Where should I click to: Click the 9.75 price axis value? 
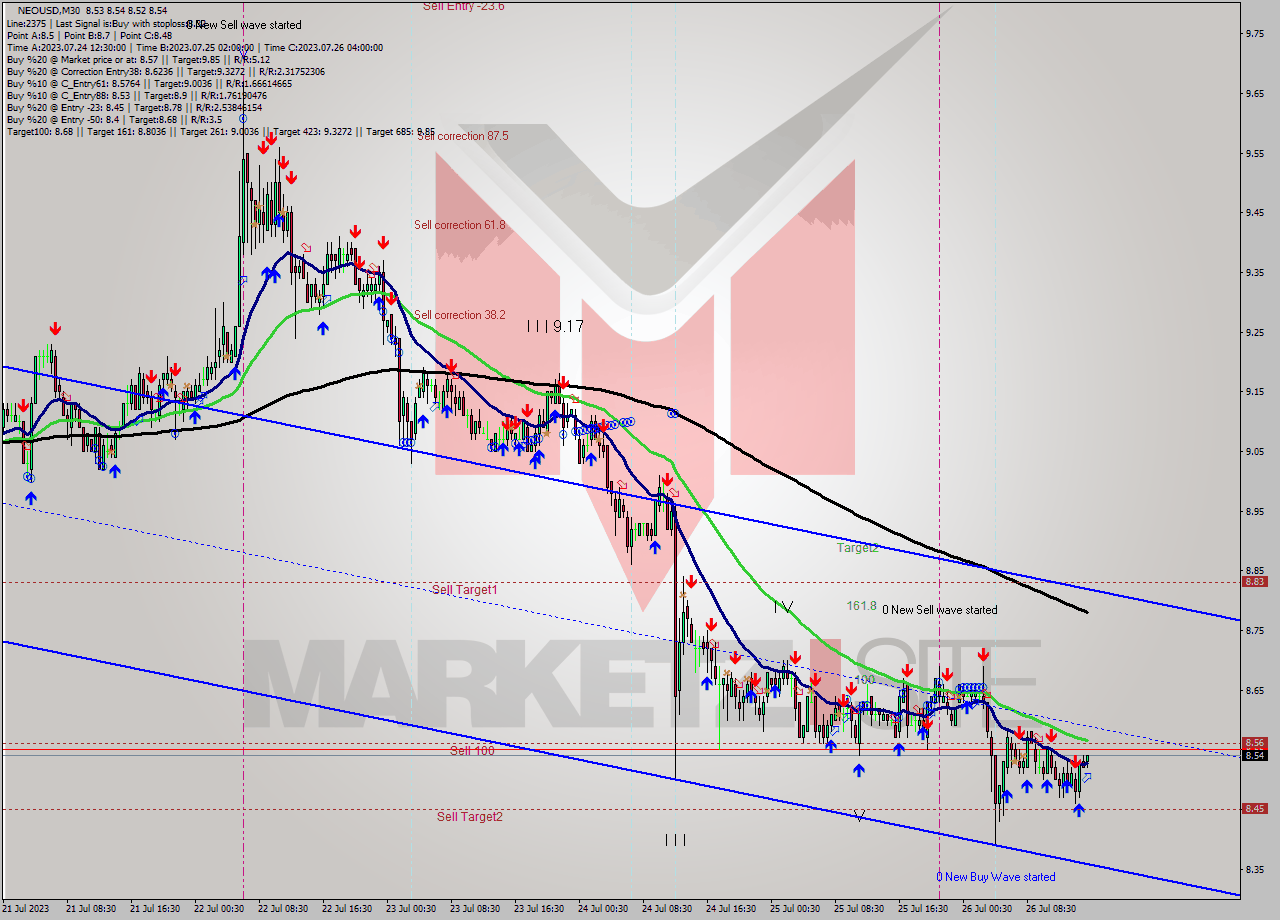click(1255, 34)
